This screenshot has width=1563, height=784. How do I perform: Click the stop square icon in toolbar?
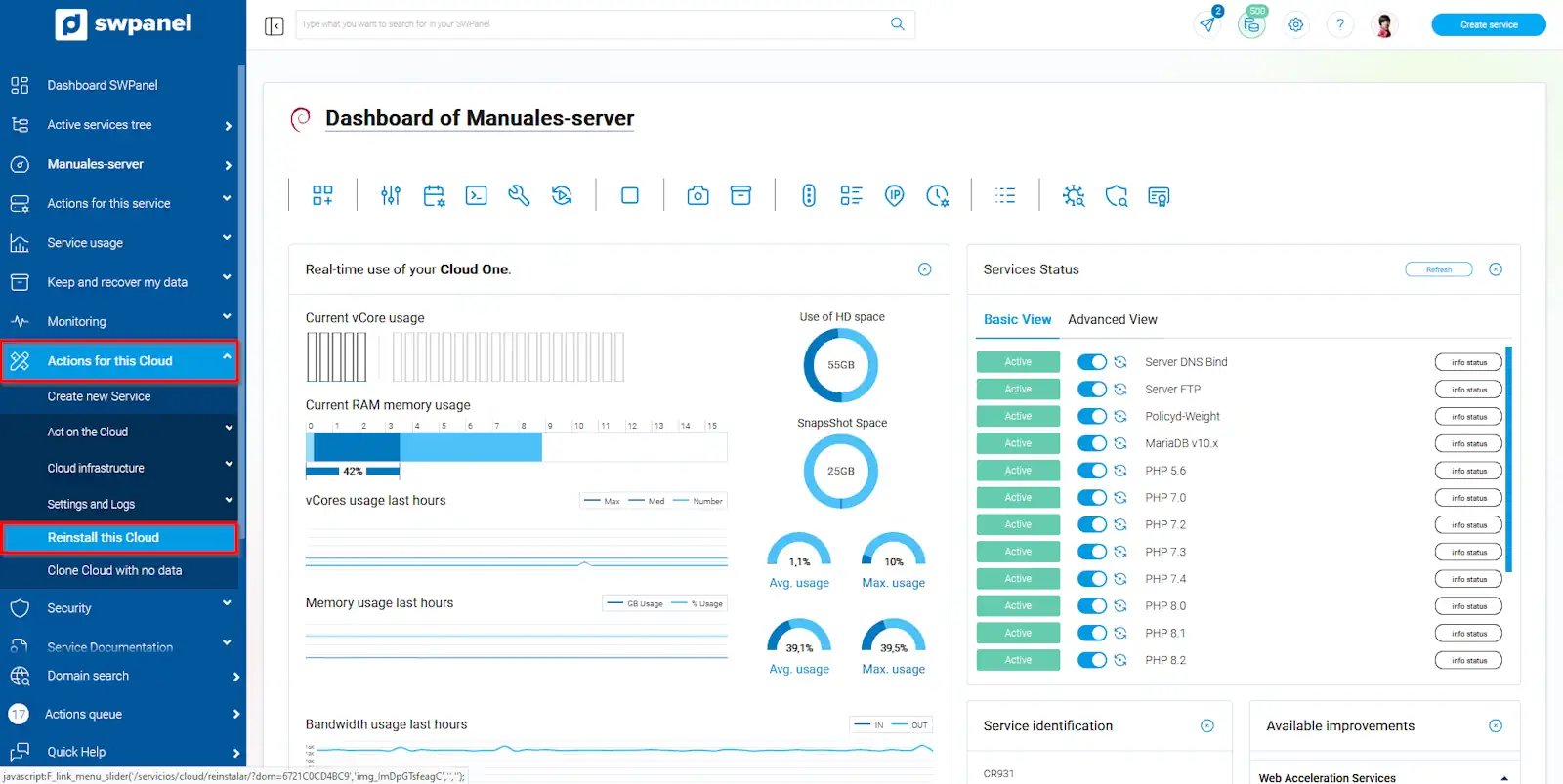630,196
